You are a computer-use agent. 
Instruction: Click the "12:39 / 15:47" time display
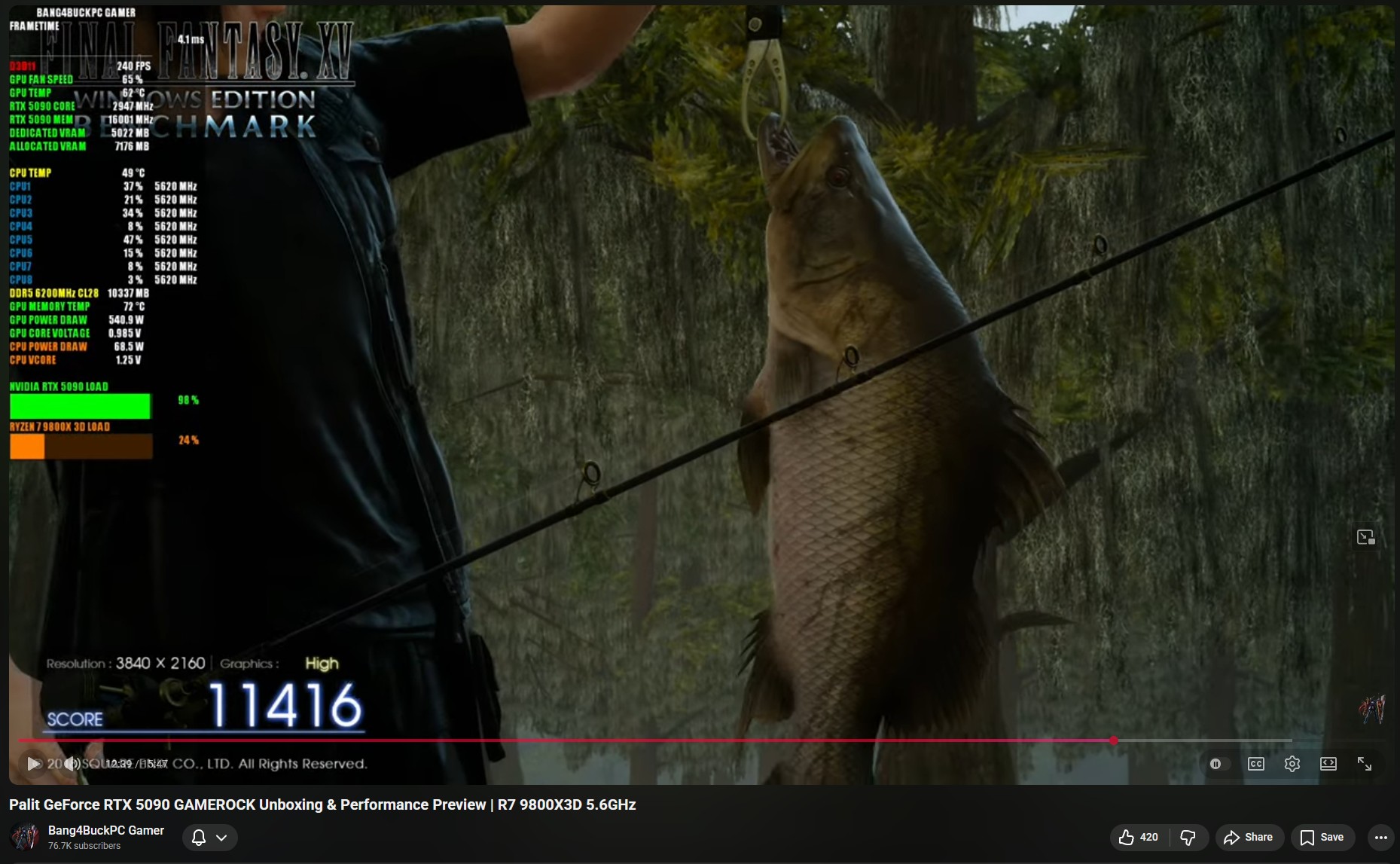[136, 764]
